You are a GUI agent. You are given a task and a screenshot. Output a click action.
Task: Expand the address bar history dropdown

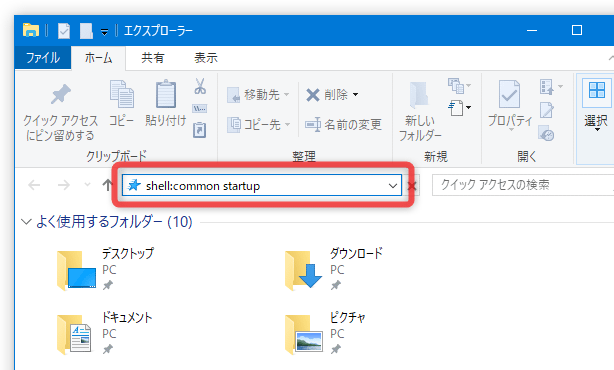393,186
